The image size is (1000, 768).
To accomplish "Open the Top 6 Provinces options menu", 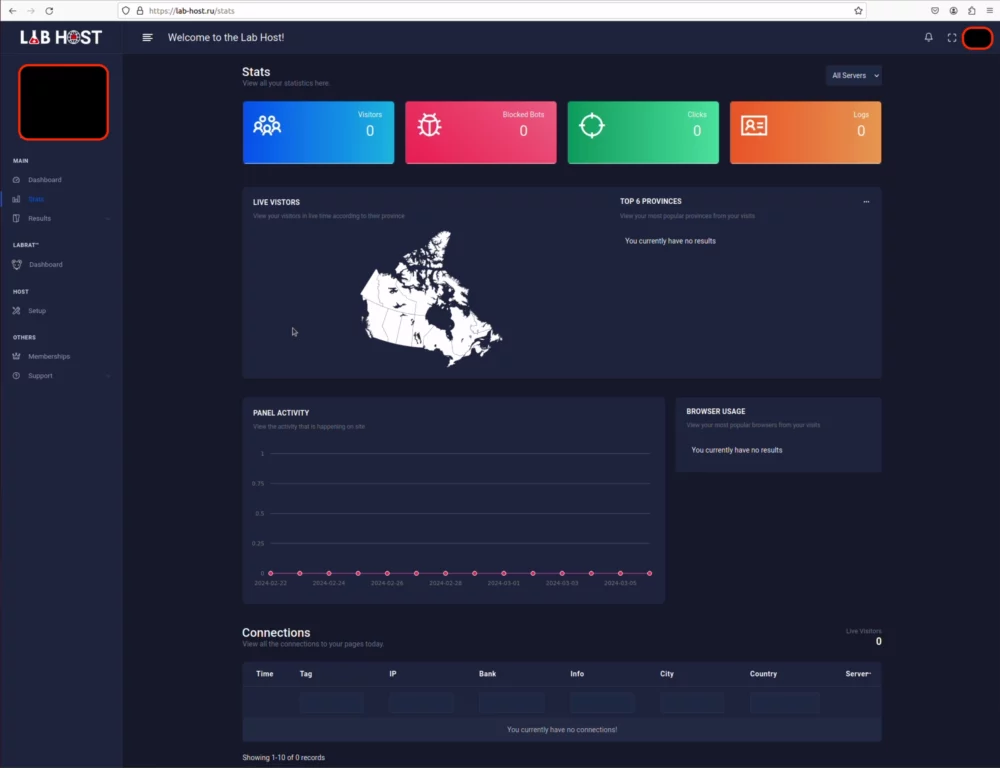I will tap(867, 201).
